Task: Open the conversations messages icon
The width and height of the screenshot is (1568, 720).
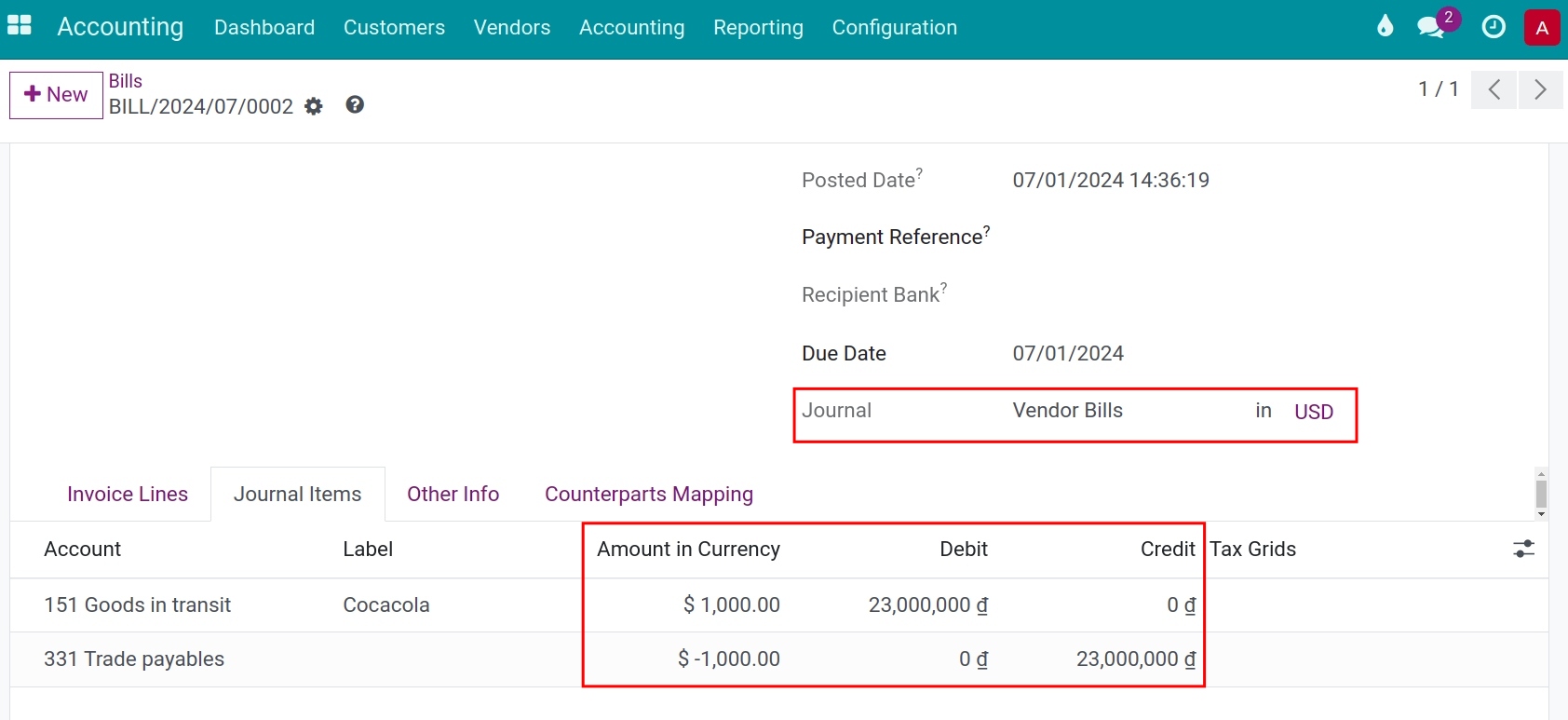Action: [1431, 27]
